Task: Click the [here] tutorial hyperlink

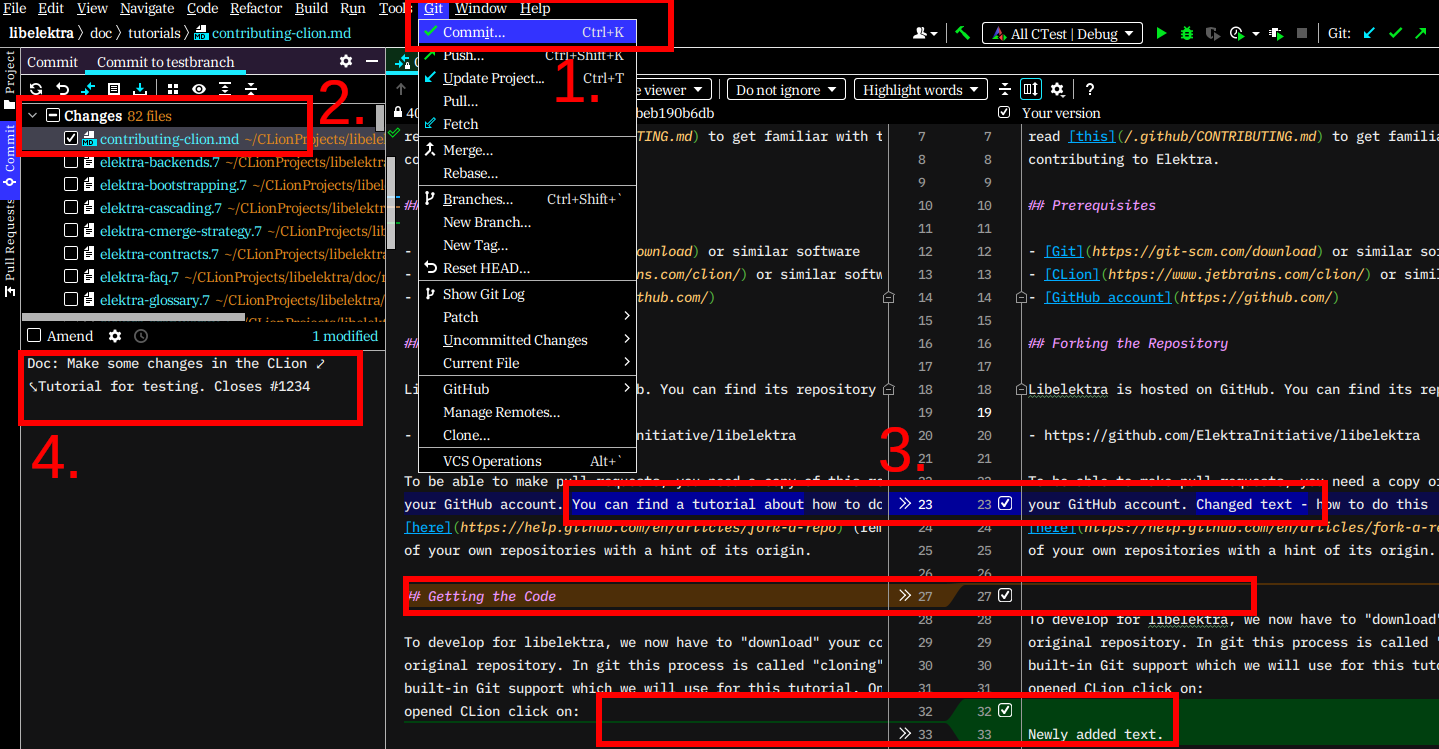Action: tap(428, 527)
